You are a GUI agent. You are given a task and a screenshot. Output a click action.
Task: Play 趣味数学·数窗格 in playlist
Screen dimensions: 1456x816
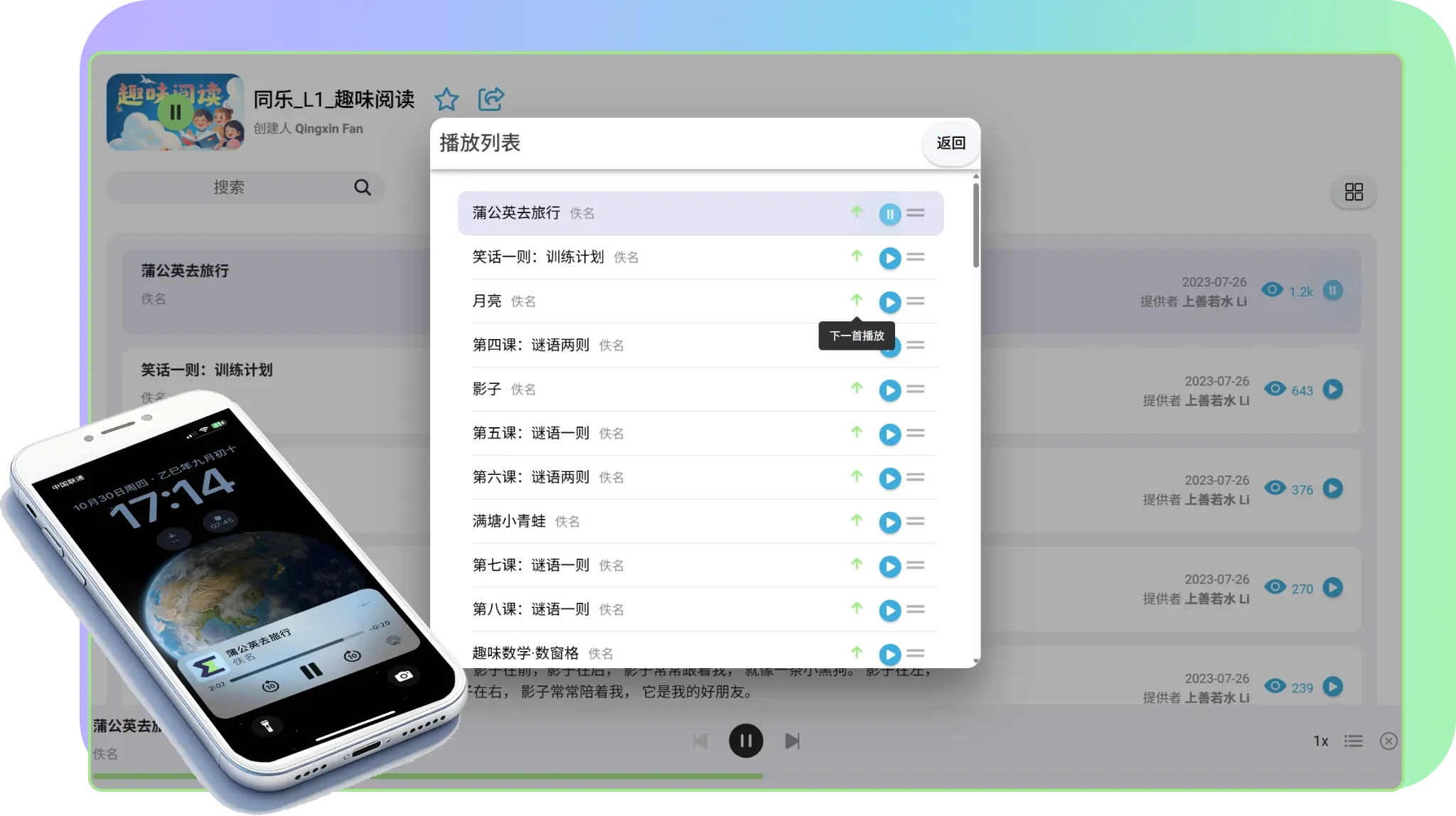click(x=889, y=655)
